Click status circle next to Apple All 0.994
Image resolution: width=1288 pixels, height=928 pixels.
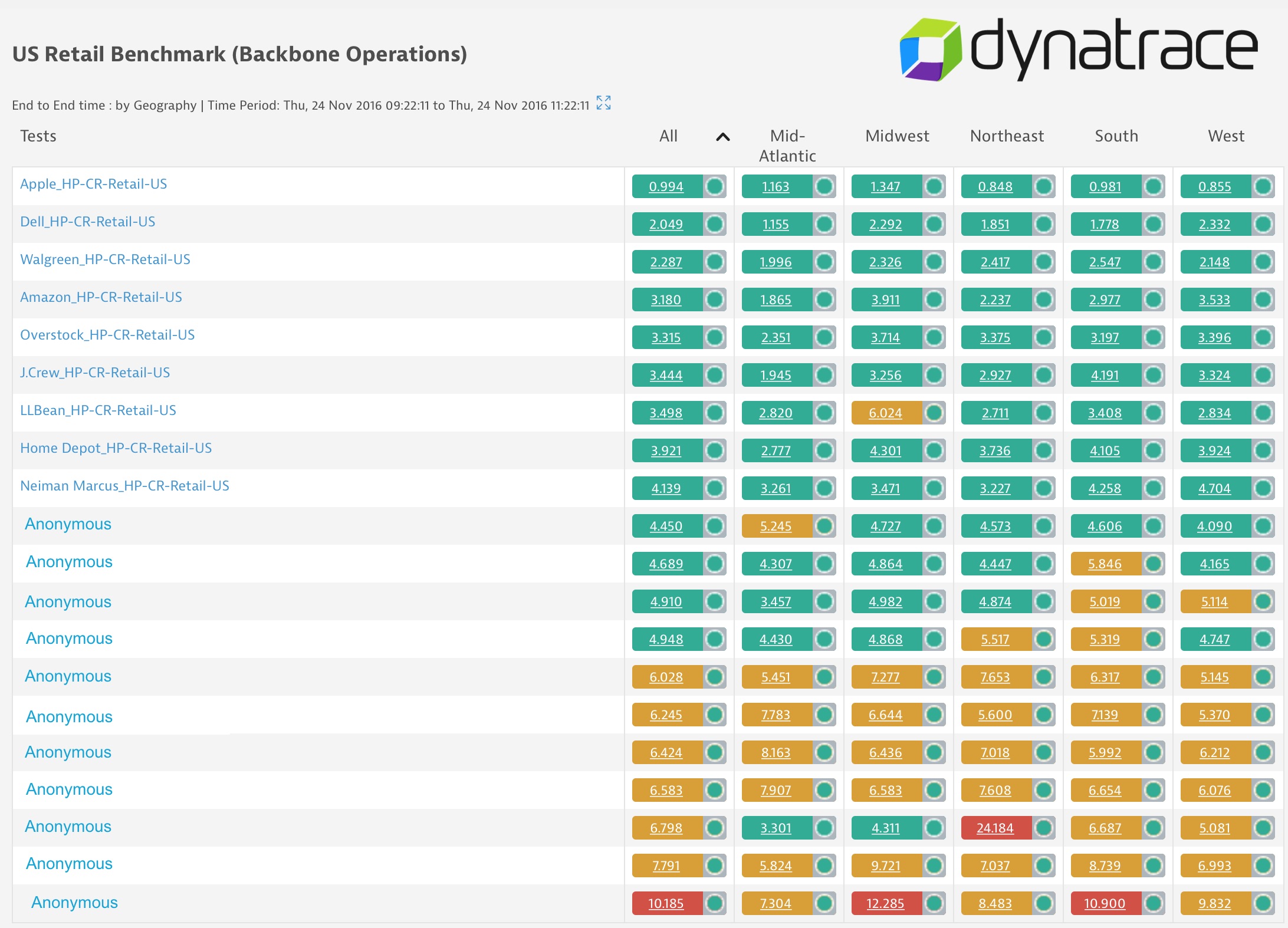click(x=715, y=186)
